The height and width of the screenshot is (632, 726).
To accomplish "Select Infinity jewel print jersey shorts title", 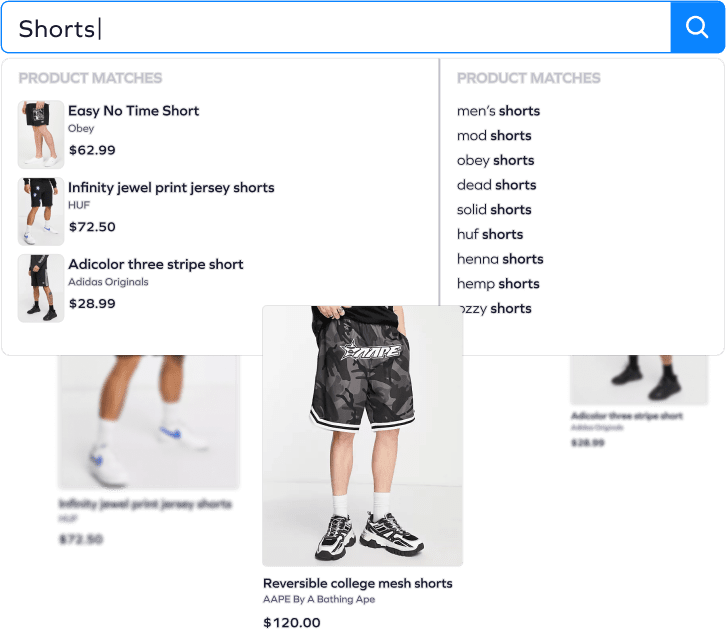I will click(x=171, y=188).
